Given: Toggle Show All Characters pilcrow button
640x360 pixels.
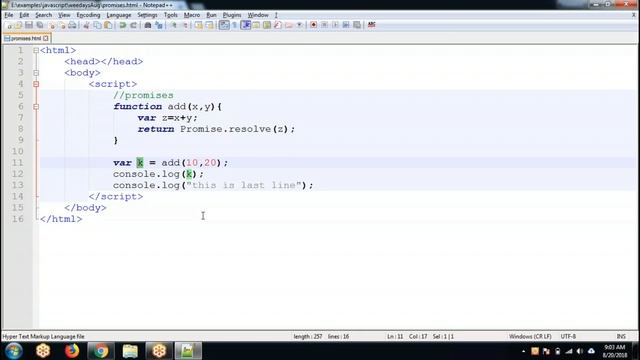Looking at the screenshot, I should point(235,25).
